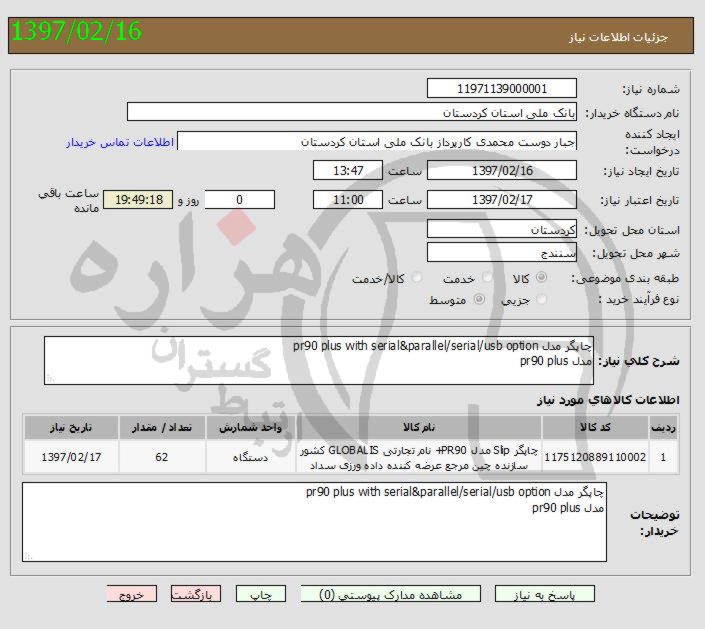Click the نام دستگاه خریدار field
The height and width of the screenshot is (629, 705).
[352, 112]
